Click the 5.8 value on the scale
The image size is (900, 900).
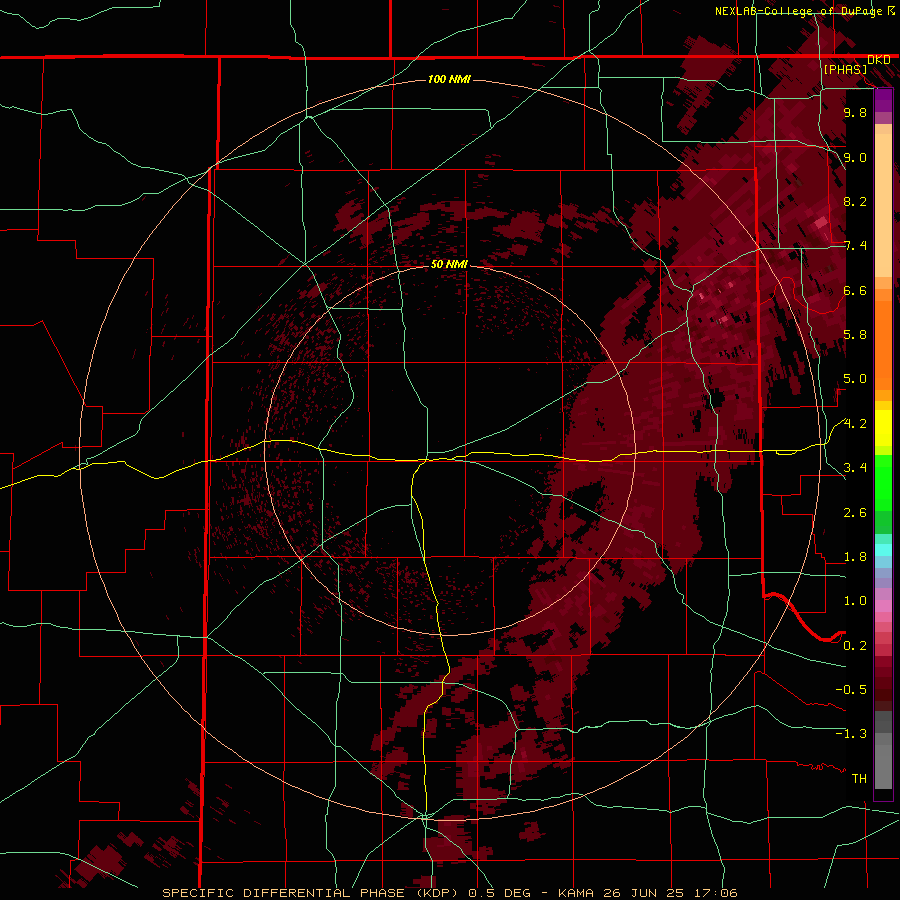click(855, 335)
